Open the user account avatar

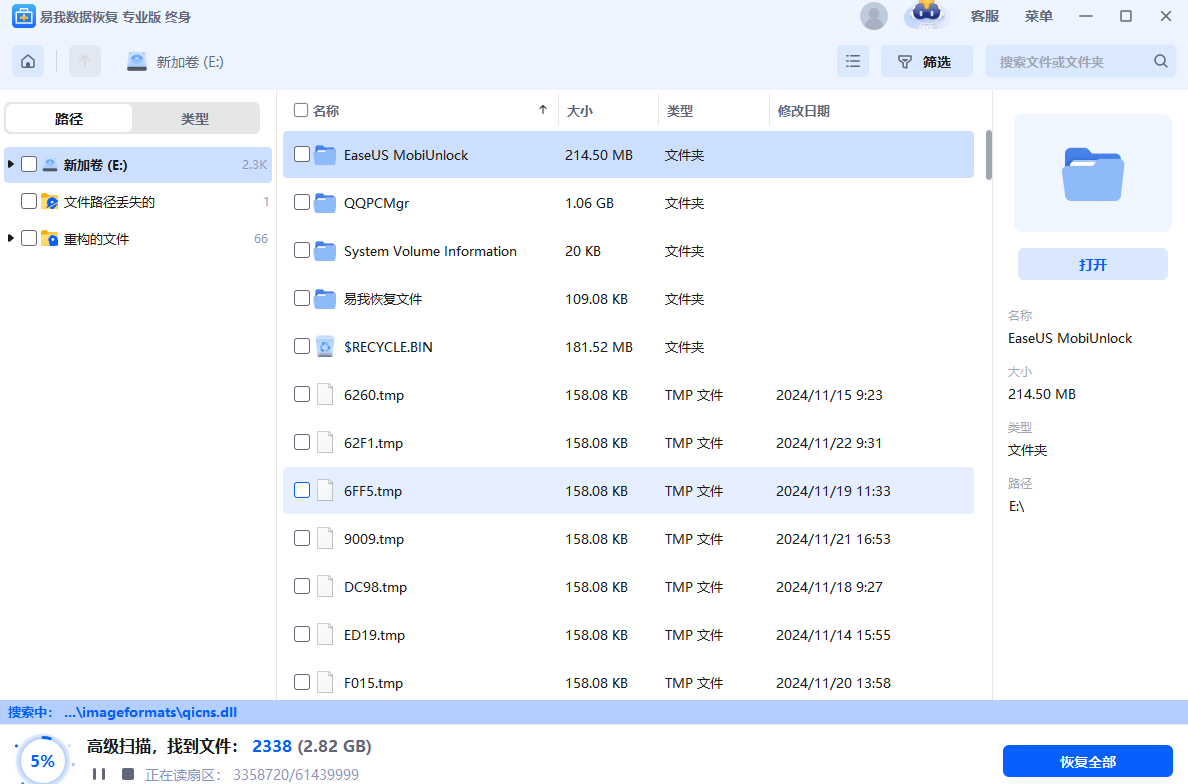pyautogui.click(x=874, y=16)
